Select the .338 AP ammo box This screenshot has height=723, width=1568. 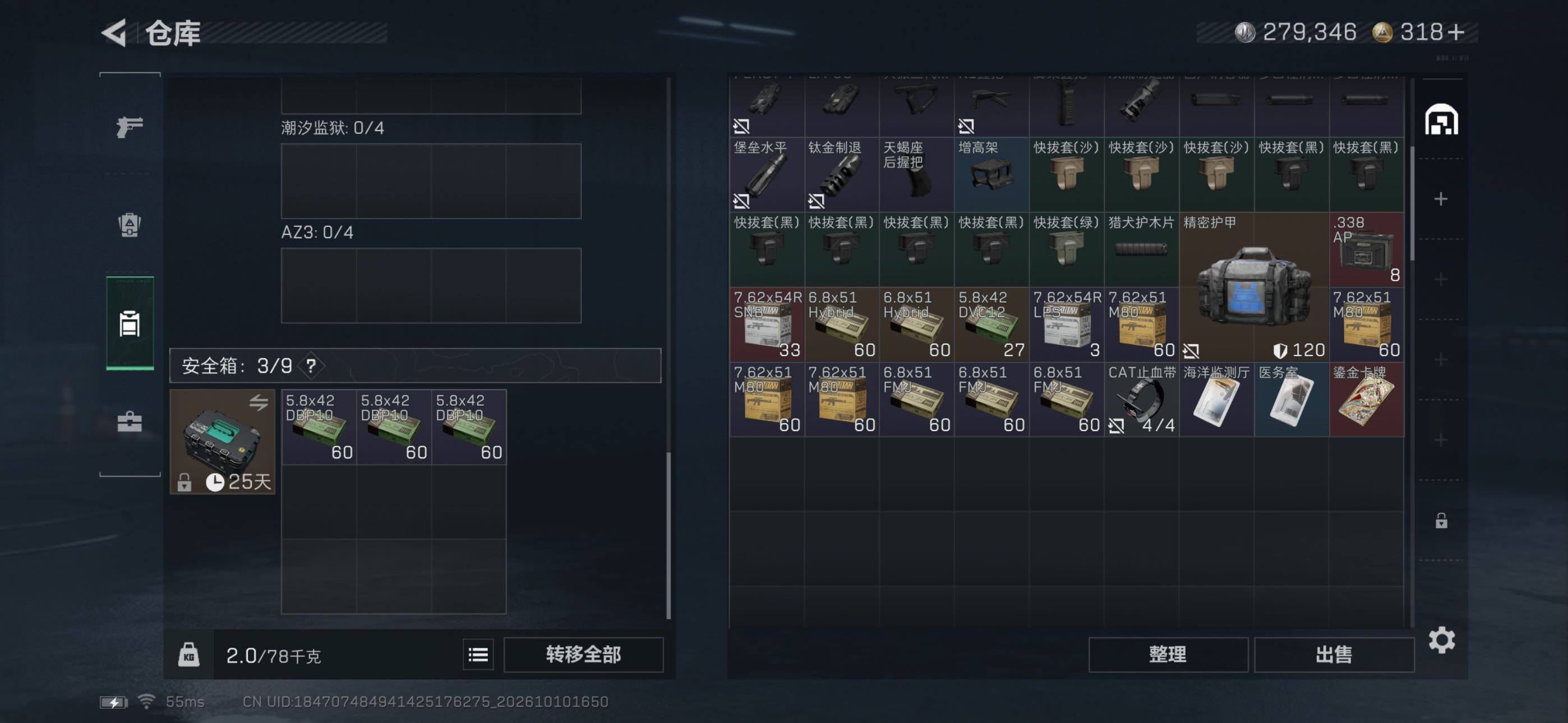click(x=1367, y=249)
